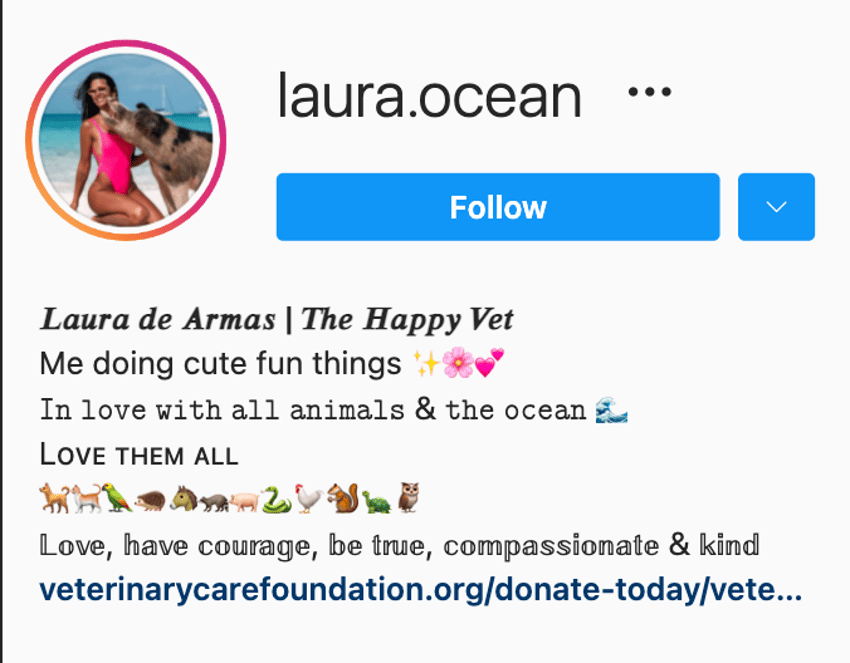Open the veterinarycarefoundation.org donate link

[421, 590]
